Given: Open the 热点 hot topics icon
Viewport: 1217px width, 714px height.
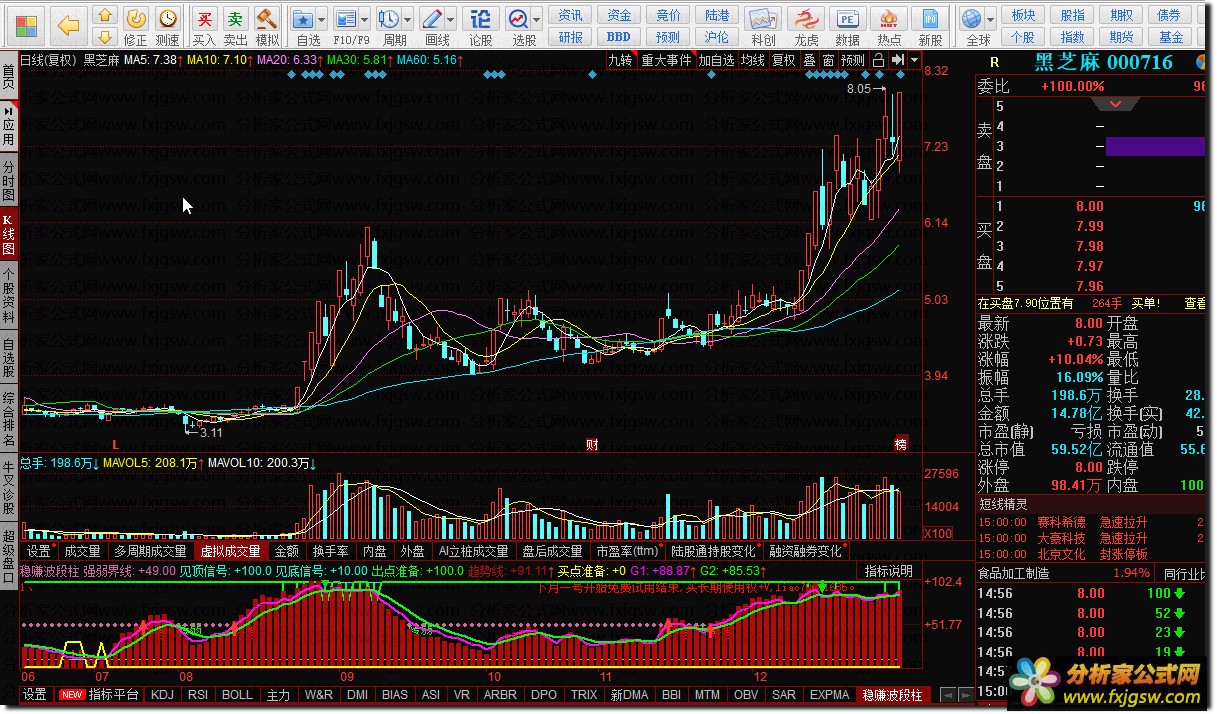Looking at the screenshot, I should (x=889, y=26).
